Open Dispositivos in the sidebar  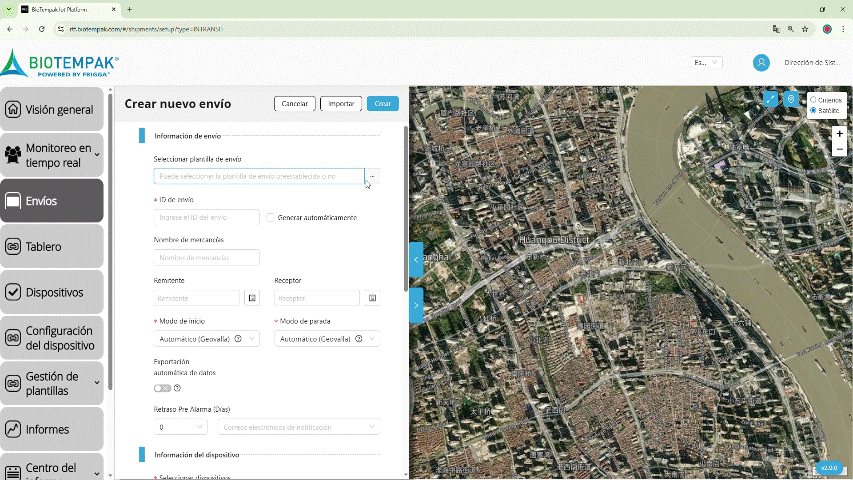[52, 292]
